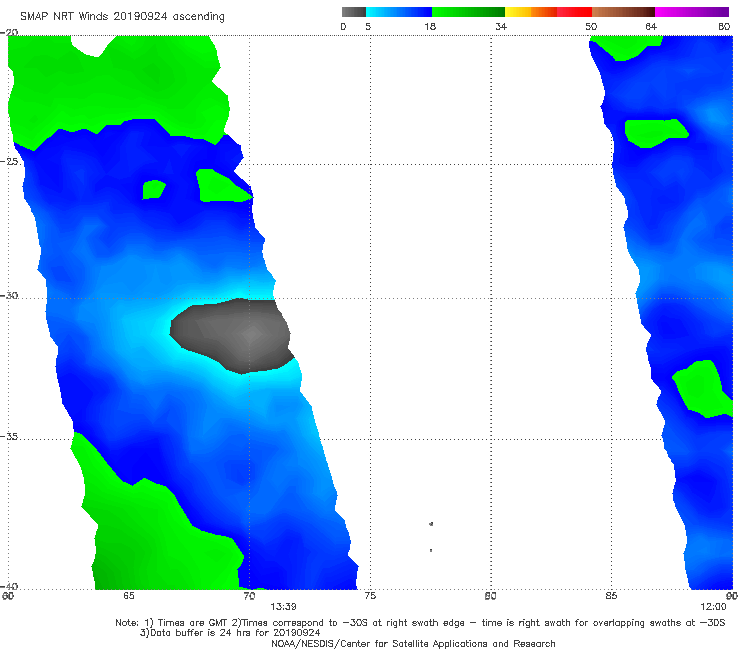Screen dimensions: 740x650
Task: Click the '13:39' swath time label
Action: point(283,607)
